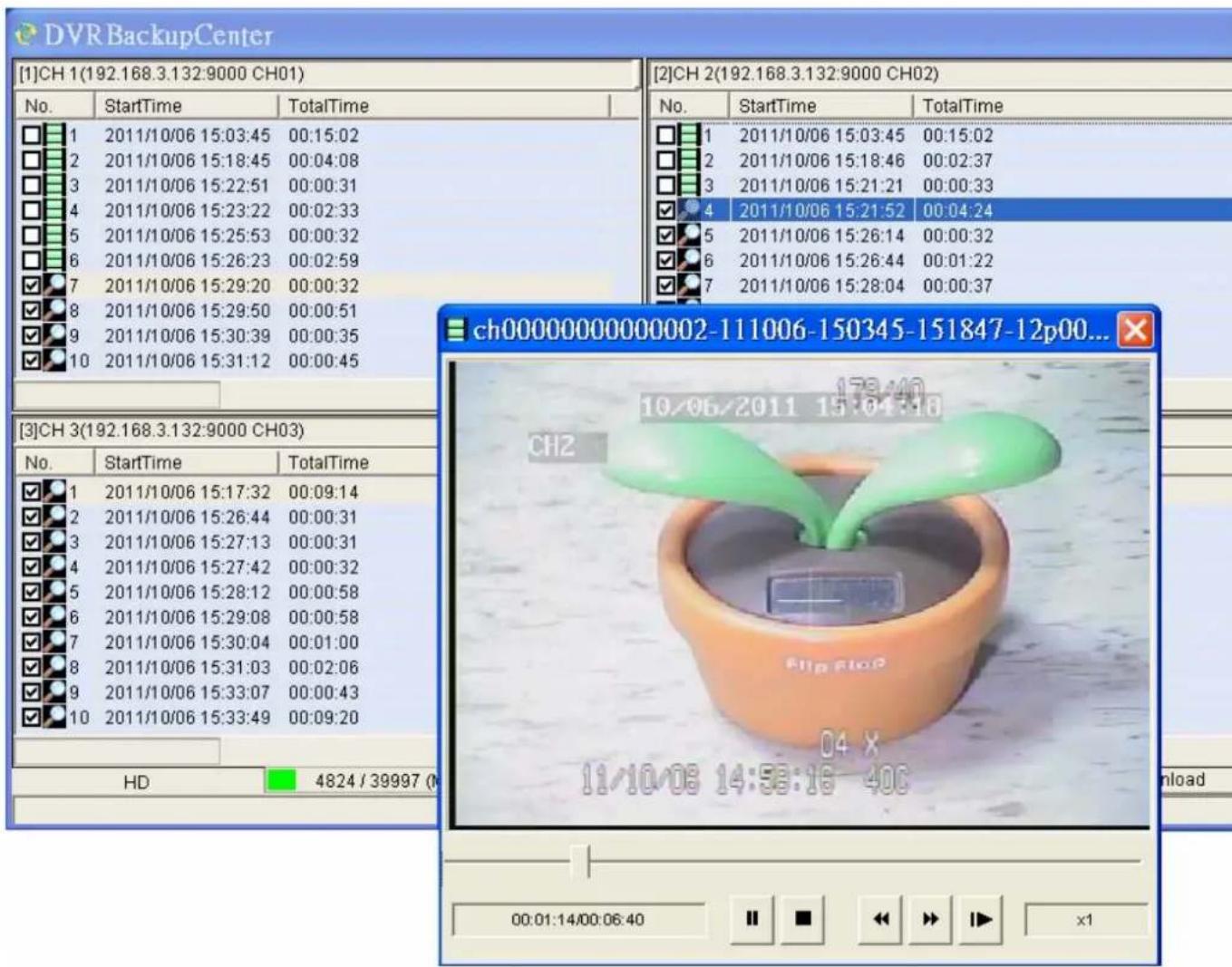
Task: Click the magnifier icon of CH 3 row 6
Action: (54, 617)
